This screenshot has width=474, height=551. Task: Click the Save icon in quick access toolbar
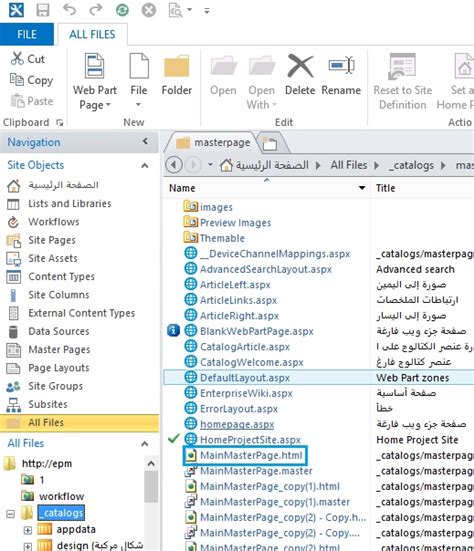43,10
